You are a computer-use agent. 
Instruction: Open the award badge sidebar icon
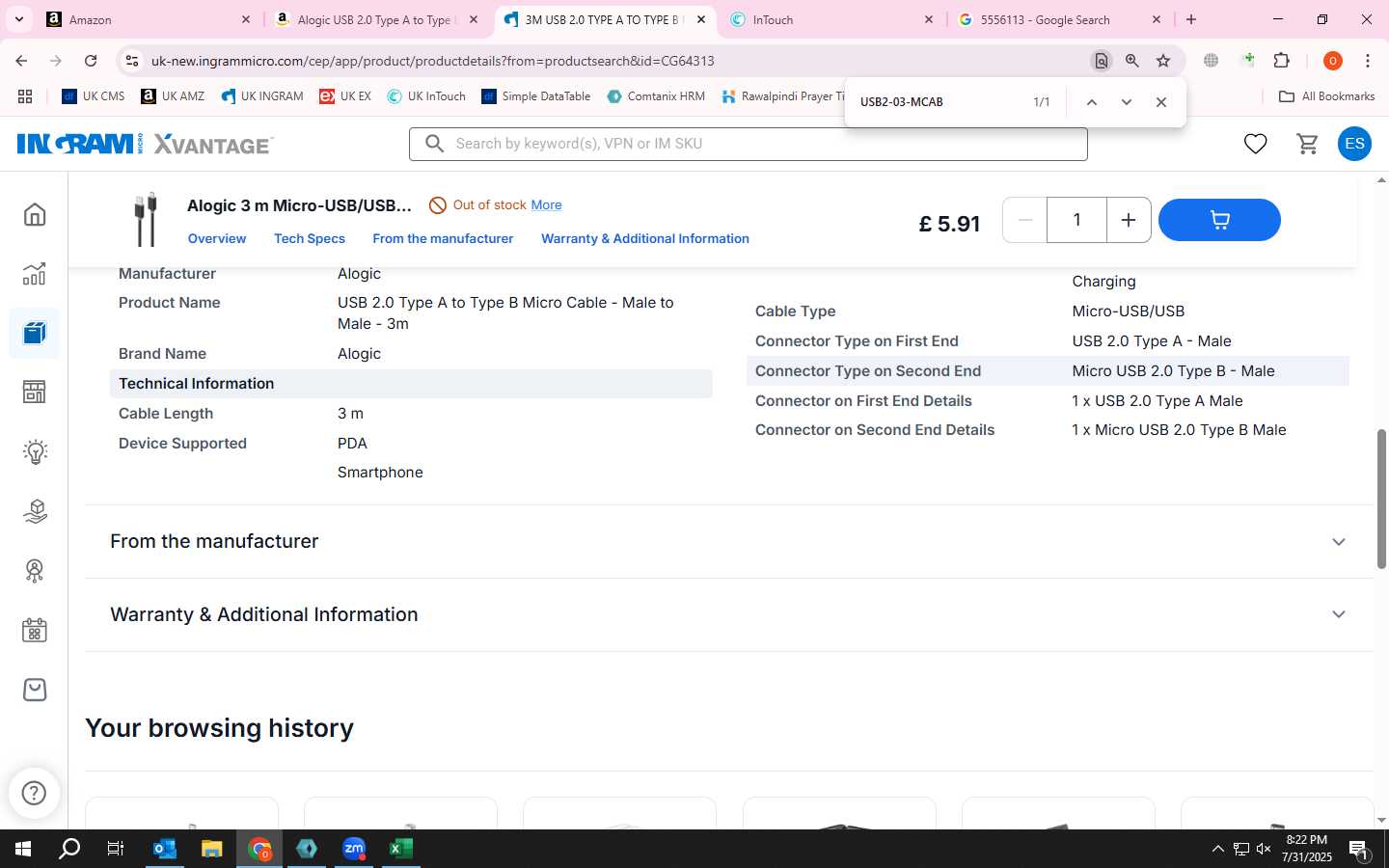35,571
